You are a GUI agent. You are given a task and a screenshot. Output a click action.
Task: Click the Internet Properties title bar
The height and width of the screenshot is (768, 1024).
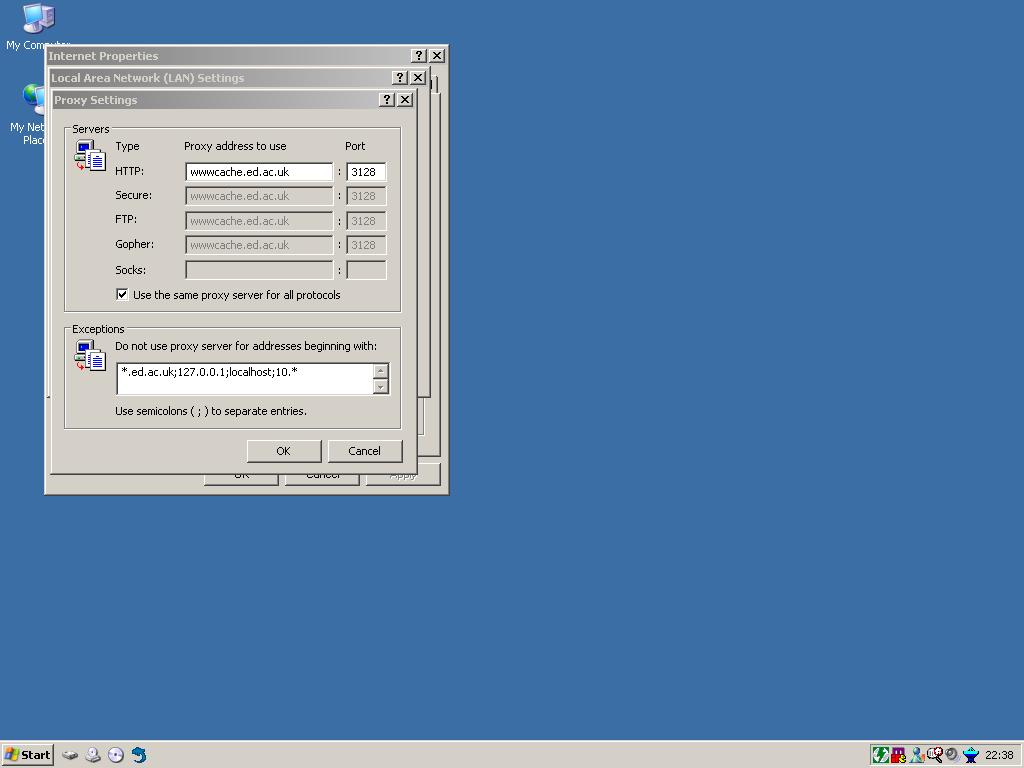click(x=229, y=56)
